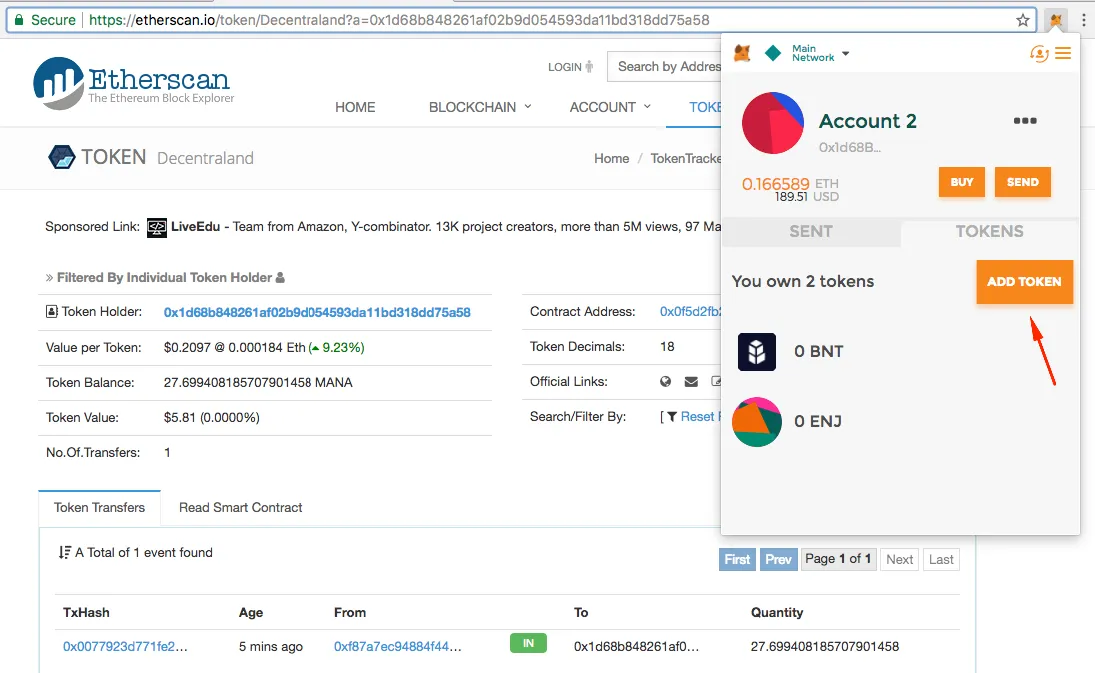Open the HOME menu item
The width and height of the screenshot is (1095, 673).
coord(355,108)
